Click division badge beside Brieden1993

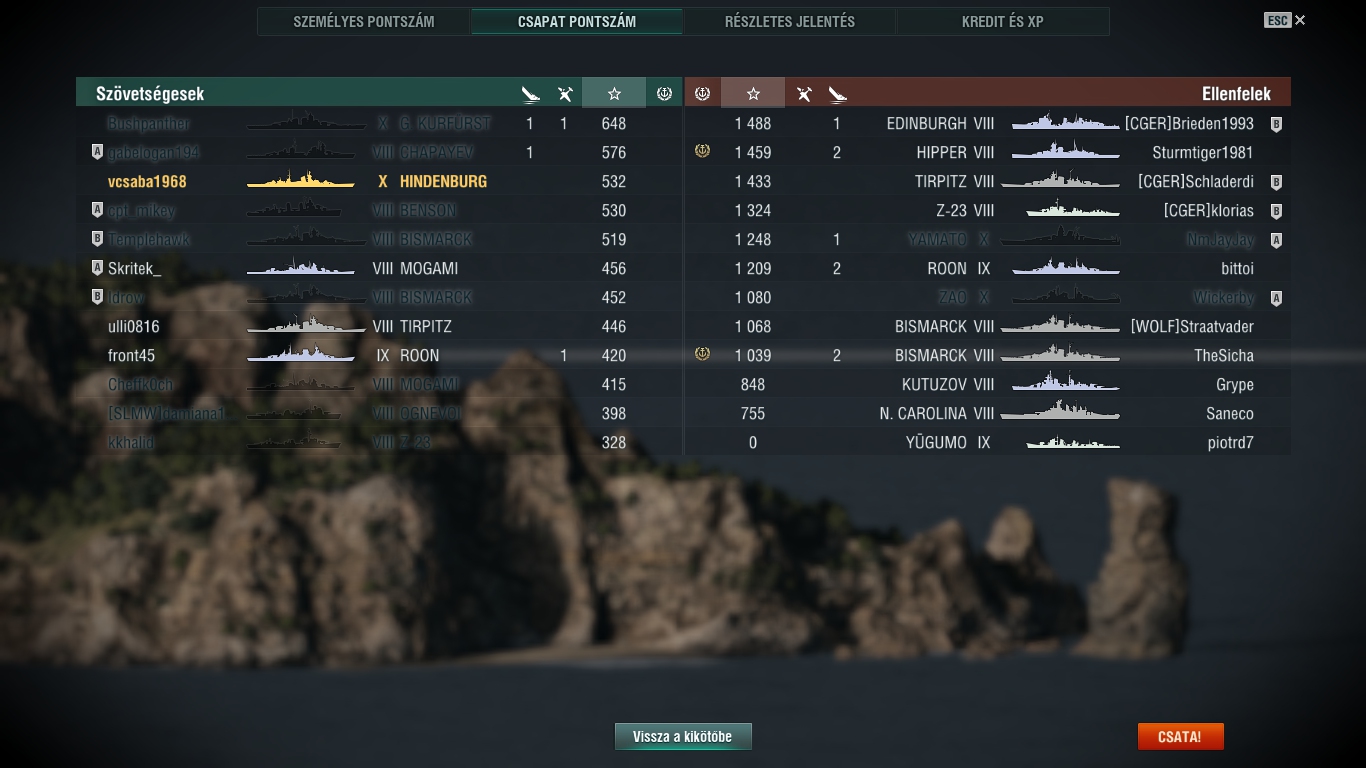tap(1276, 124)
